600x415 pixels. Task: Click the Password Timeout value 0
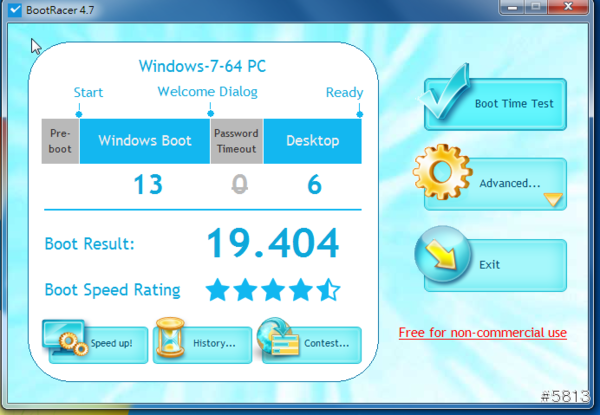coord(240,184)
